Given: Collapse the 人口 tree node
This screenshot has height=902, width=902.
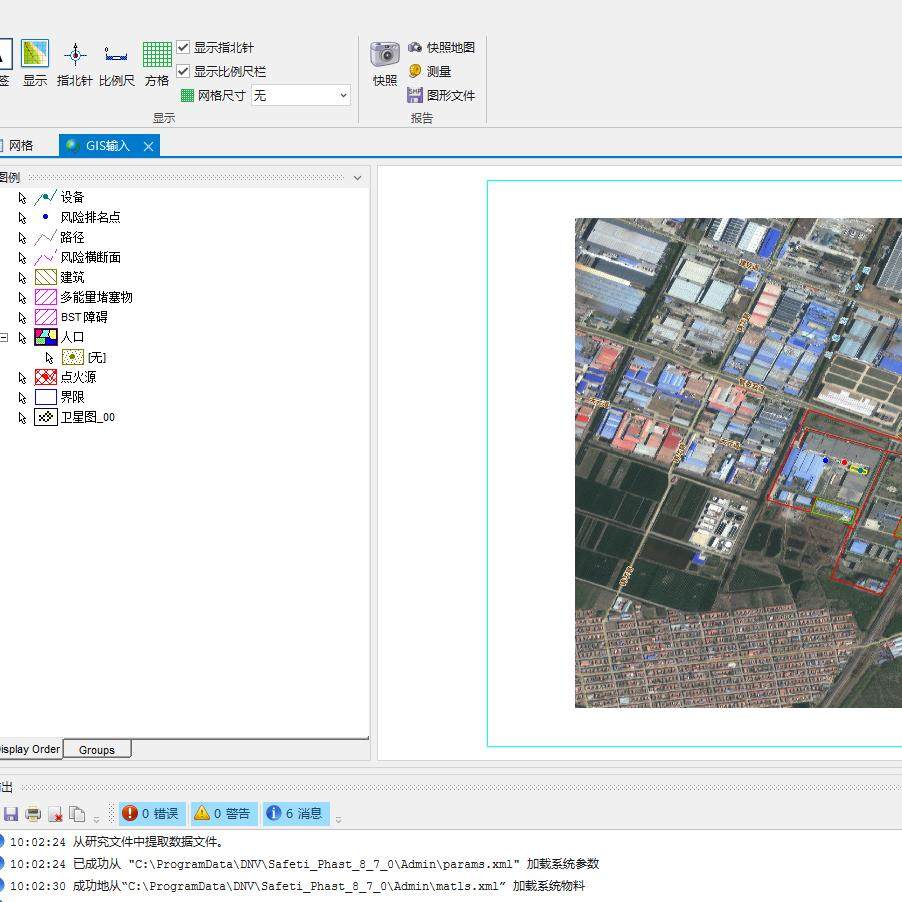Looking at the screenshot, I should coord(4,338).
